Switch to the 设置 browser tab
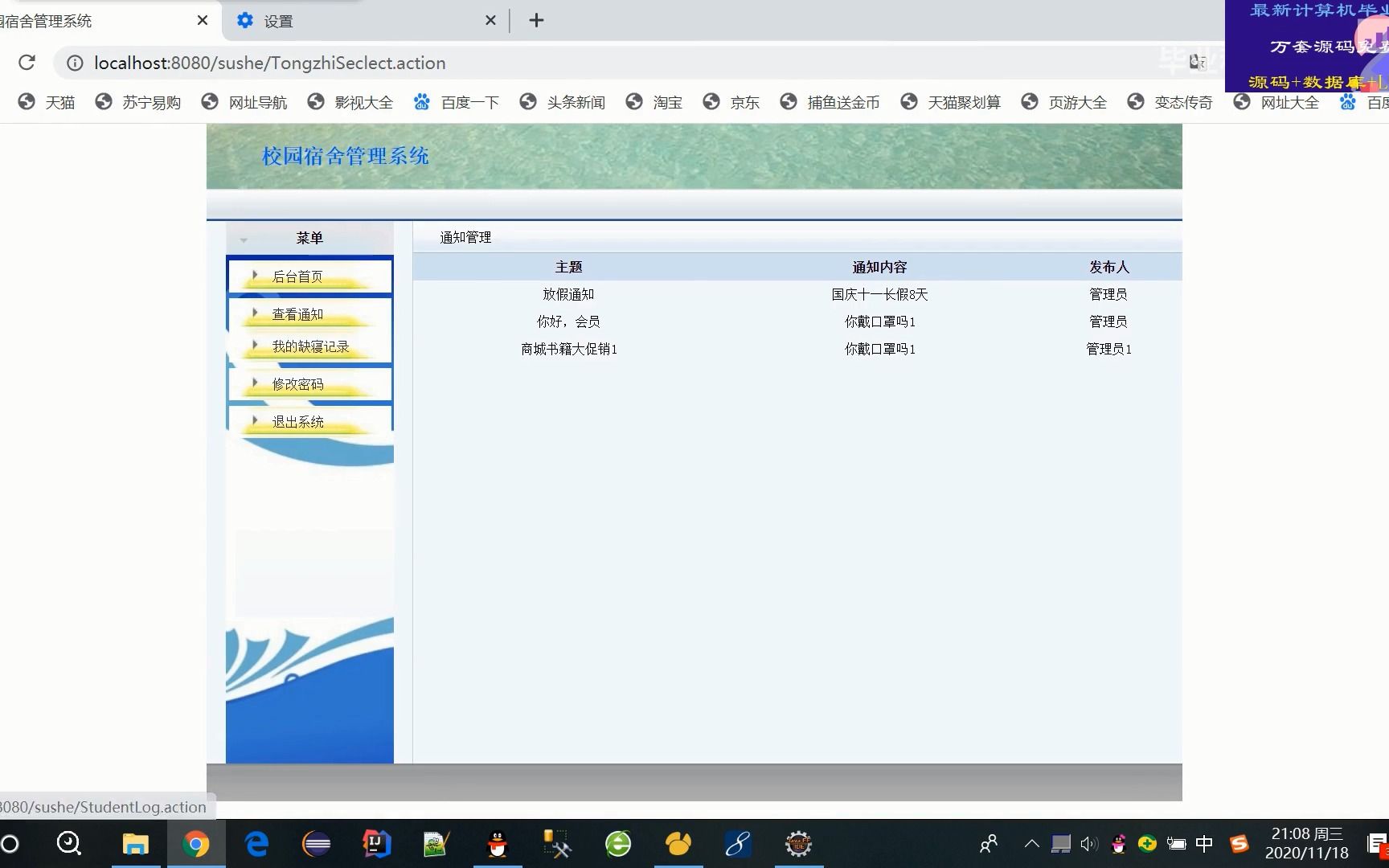 pos(277,20)
